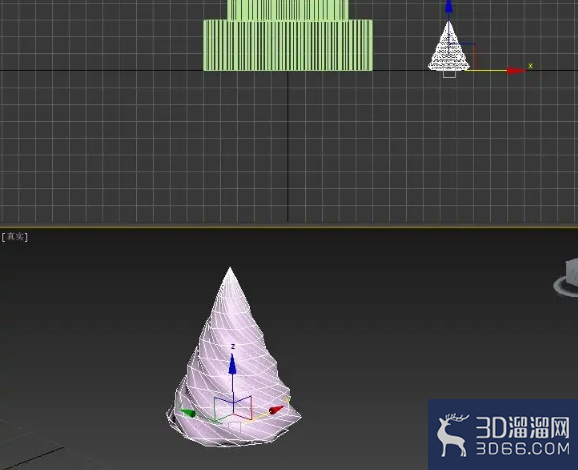
Task: Select the green stepped cylinder object
Action: pos(288,45)
